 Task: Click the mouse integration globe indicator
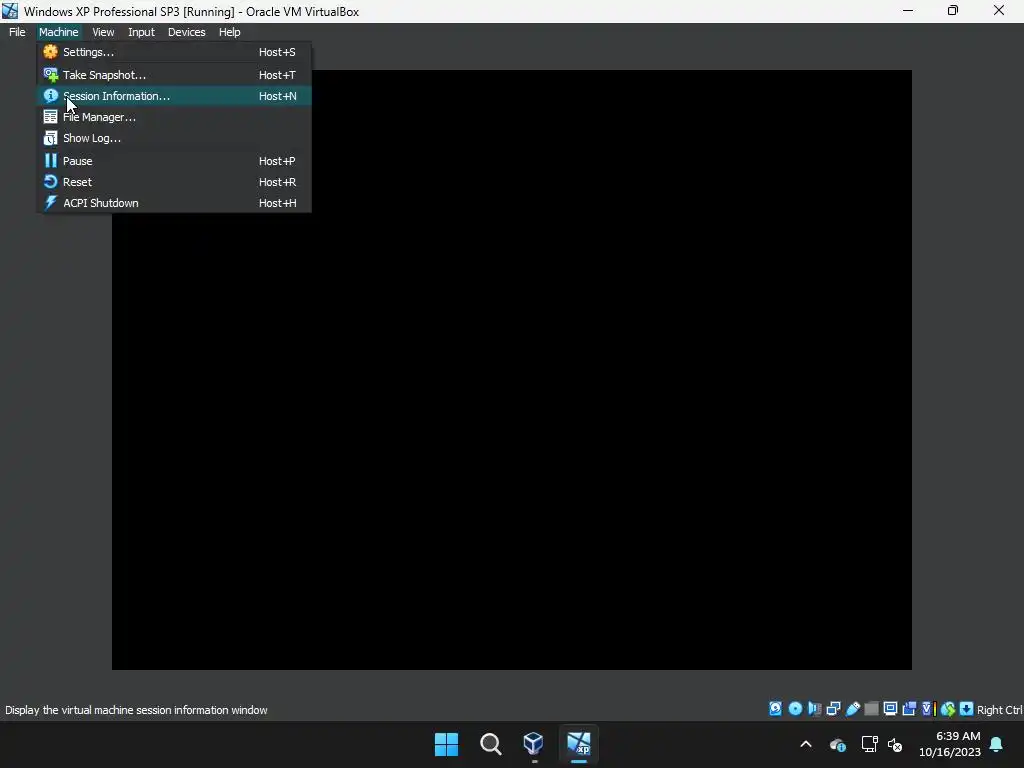click(x=948, y=709)
